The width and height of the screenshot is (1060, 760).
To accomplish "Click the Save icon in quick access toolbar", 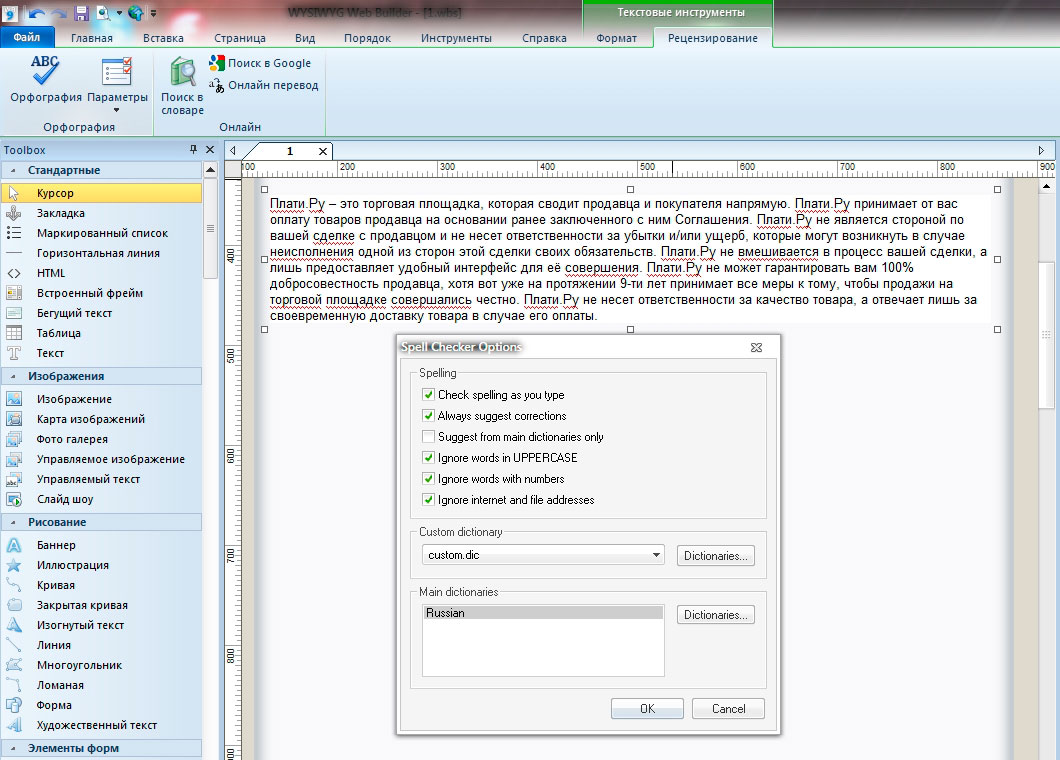I will click(x=81, y=13).
